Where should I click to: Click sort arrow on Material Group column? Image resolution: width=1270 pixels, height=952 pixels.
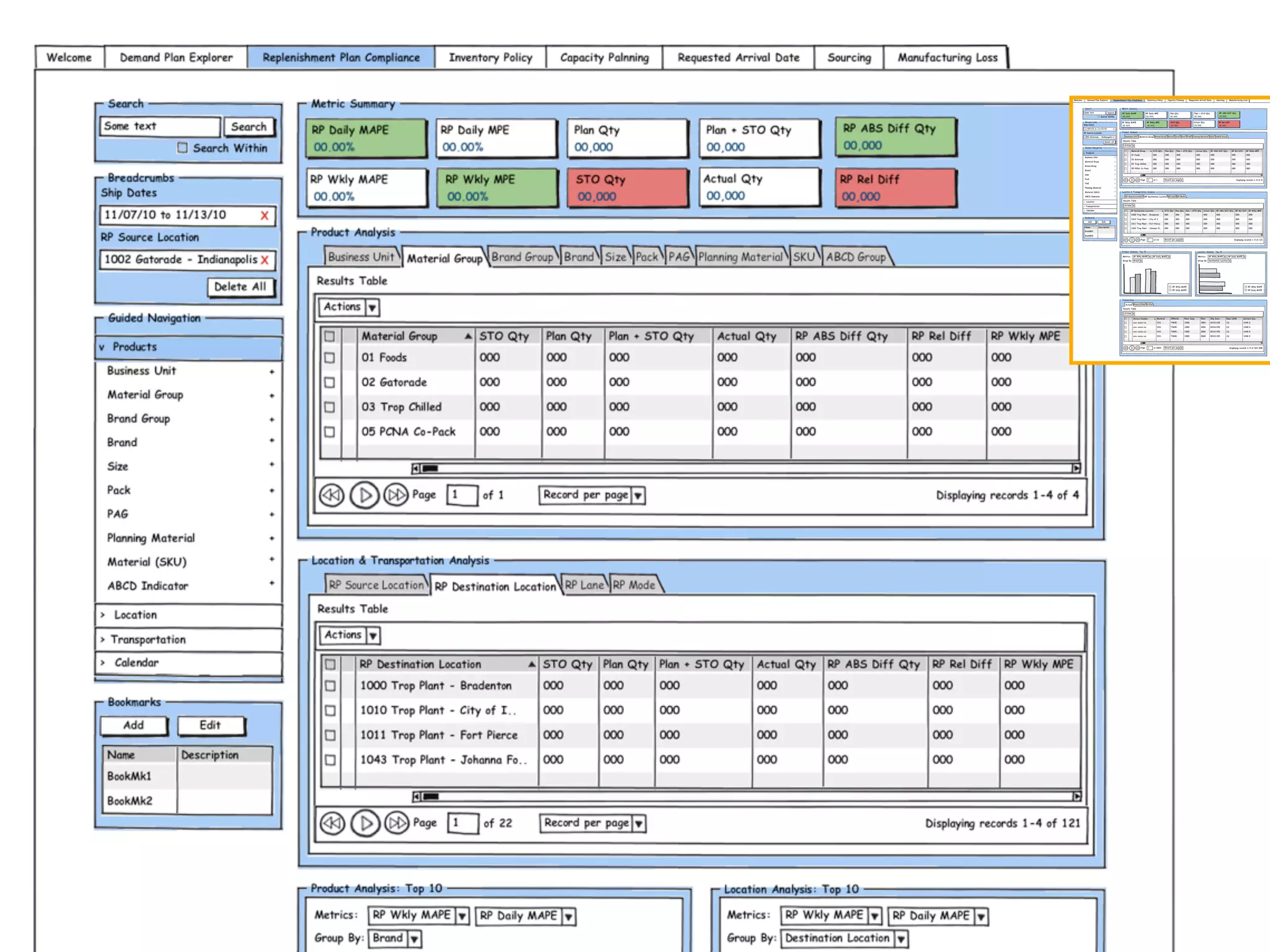click(x=468, y=336)
